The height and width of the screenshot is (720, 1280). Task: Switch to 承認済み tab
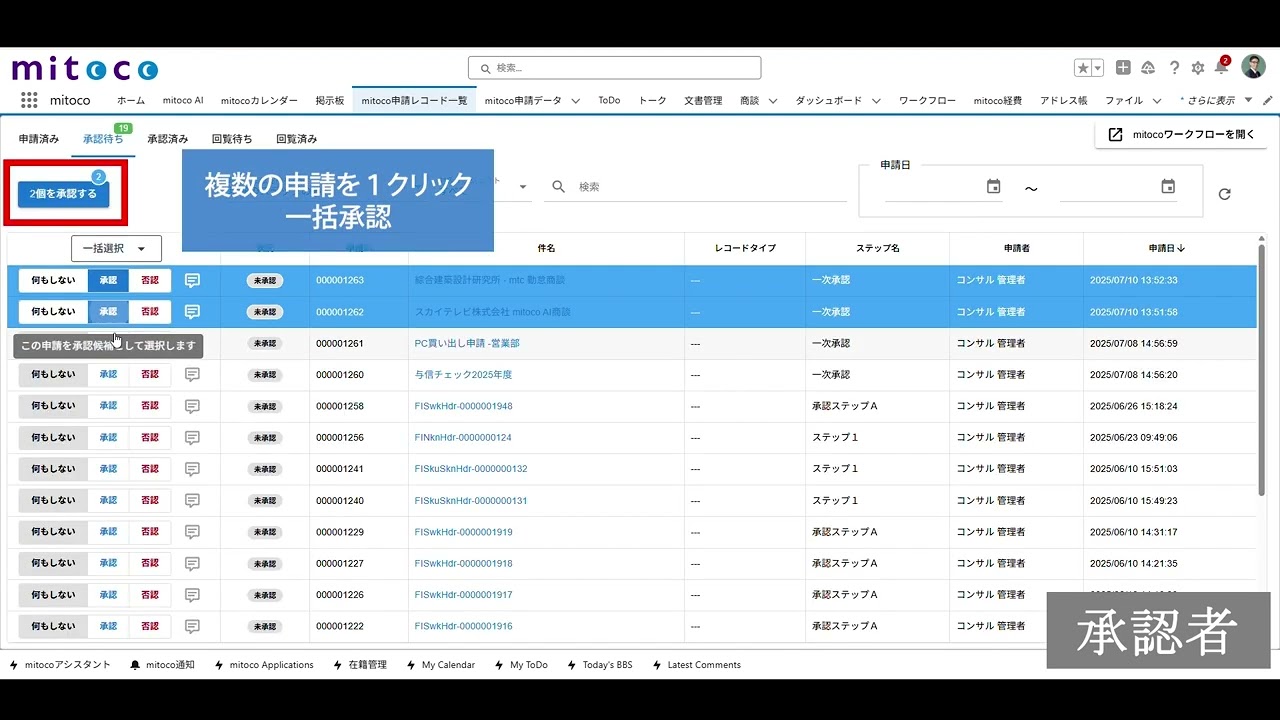point(168,139)
